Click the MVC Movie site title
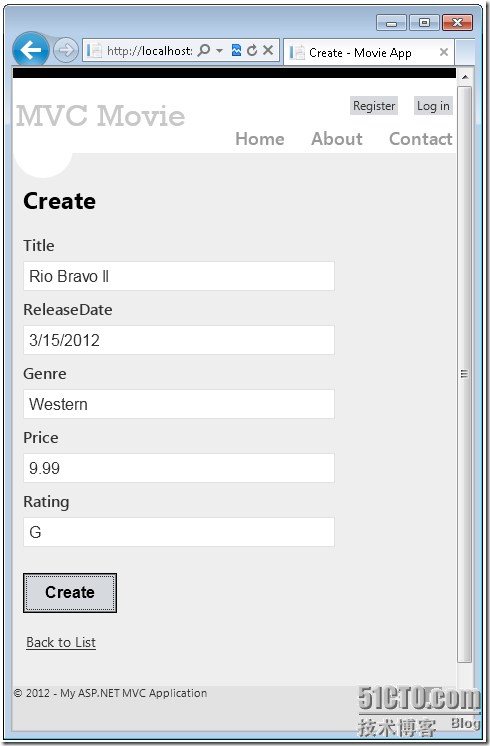490x746 pixels. click(100, 116)
